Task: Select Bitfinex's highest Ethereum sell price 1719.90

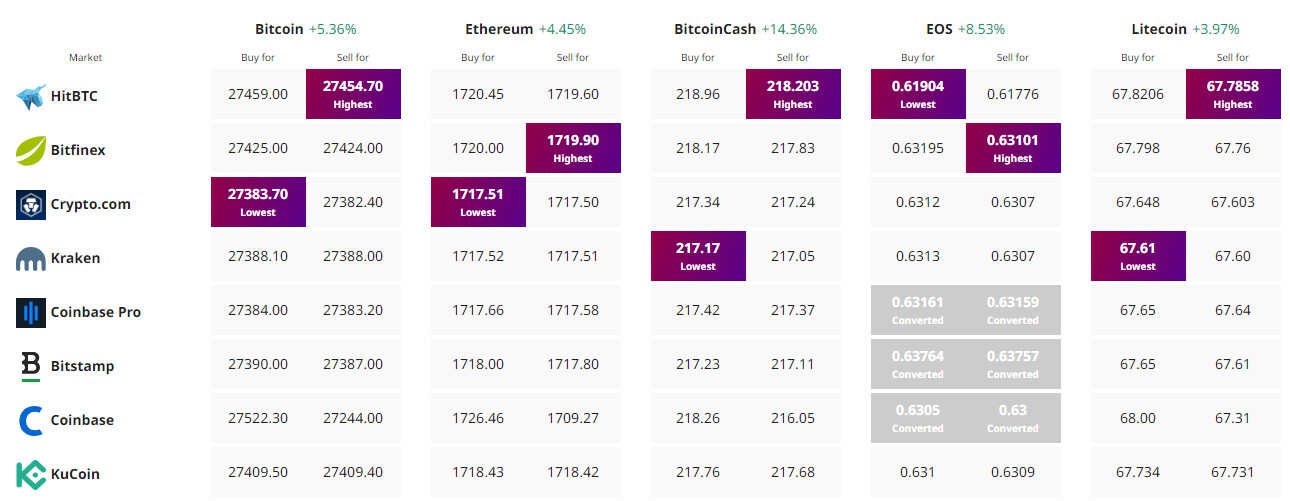Action: coord(573,148)
